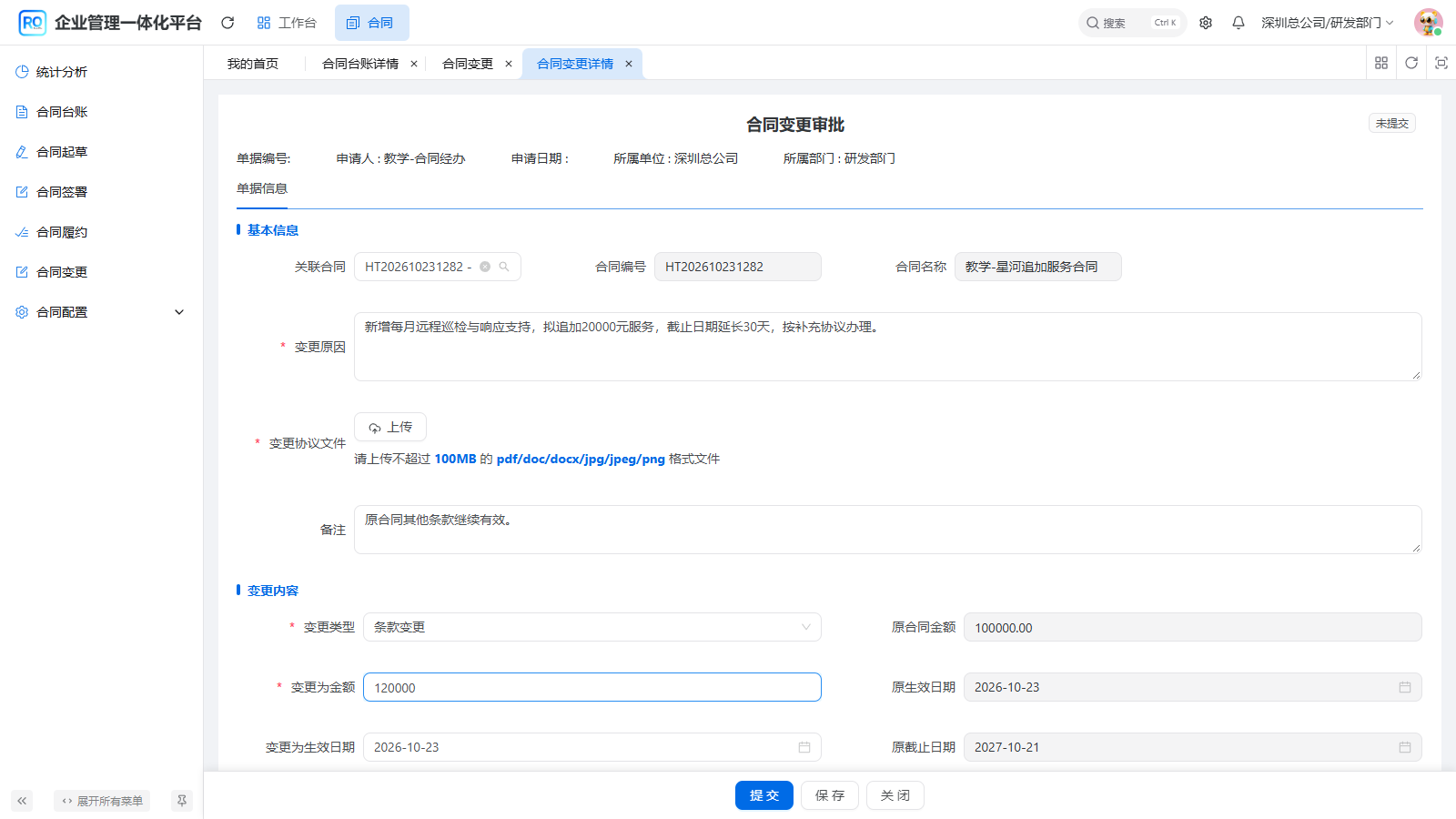
Task: Select the 单据信息 tab
Action: click(x=262, y=188)
